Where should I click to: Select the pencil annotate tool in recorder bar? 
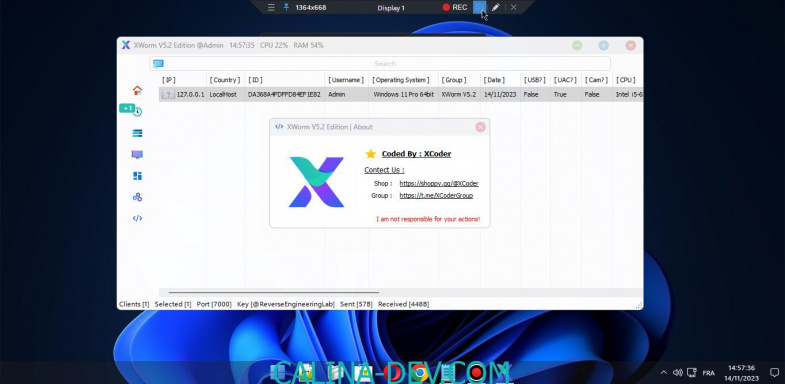pos(496,8)
